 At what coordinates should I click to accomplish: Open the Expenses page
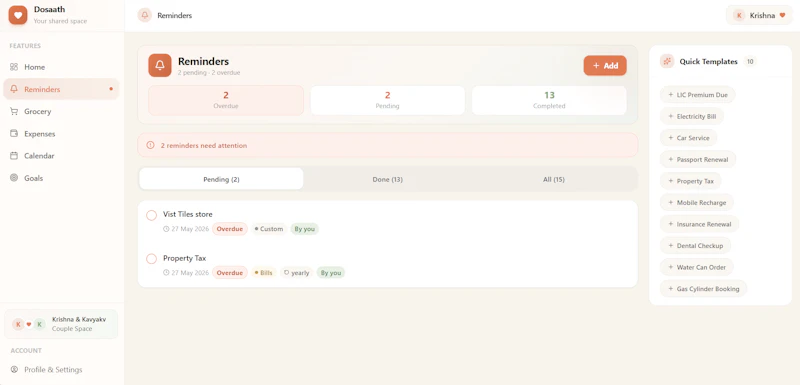(61, 134)
